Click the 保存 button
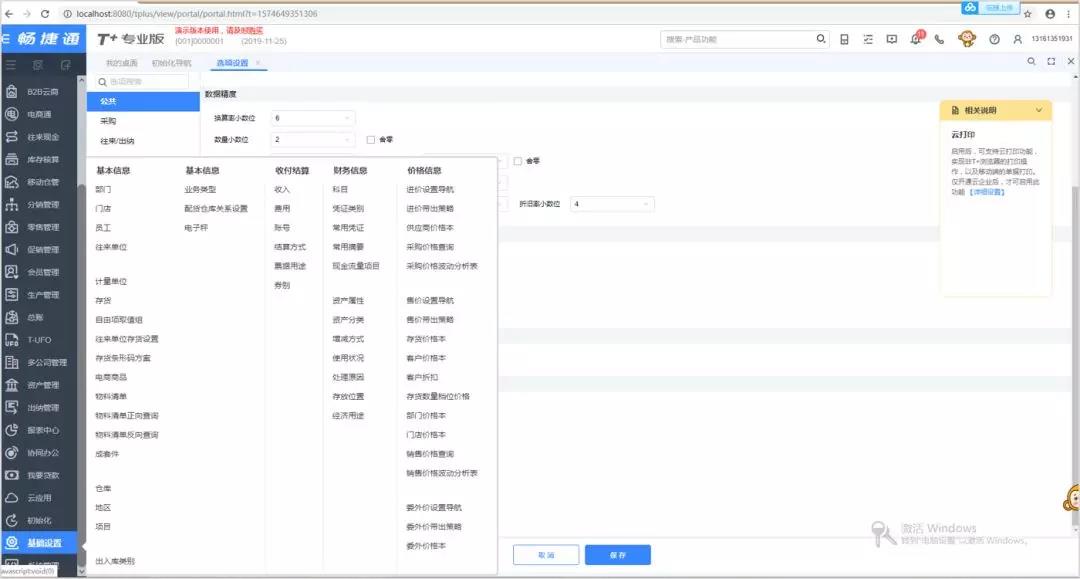1080x579 pixels. 618,555
